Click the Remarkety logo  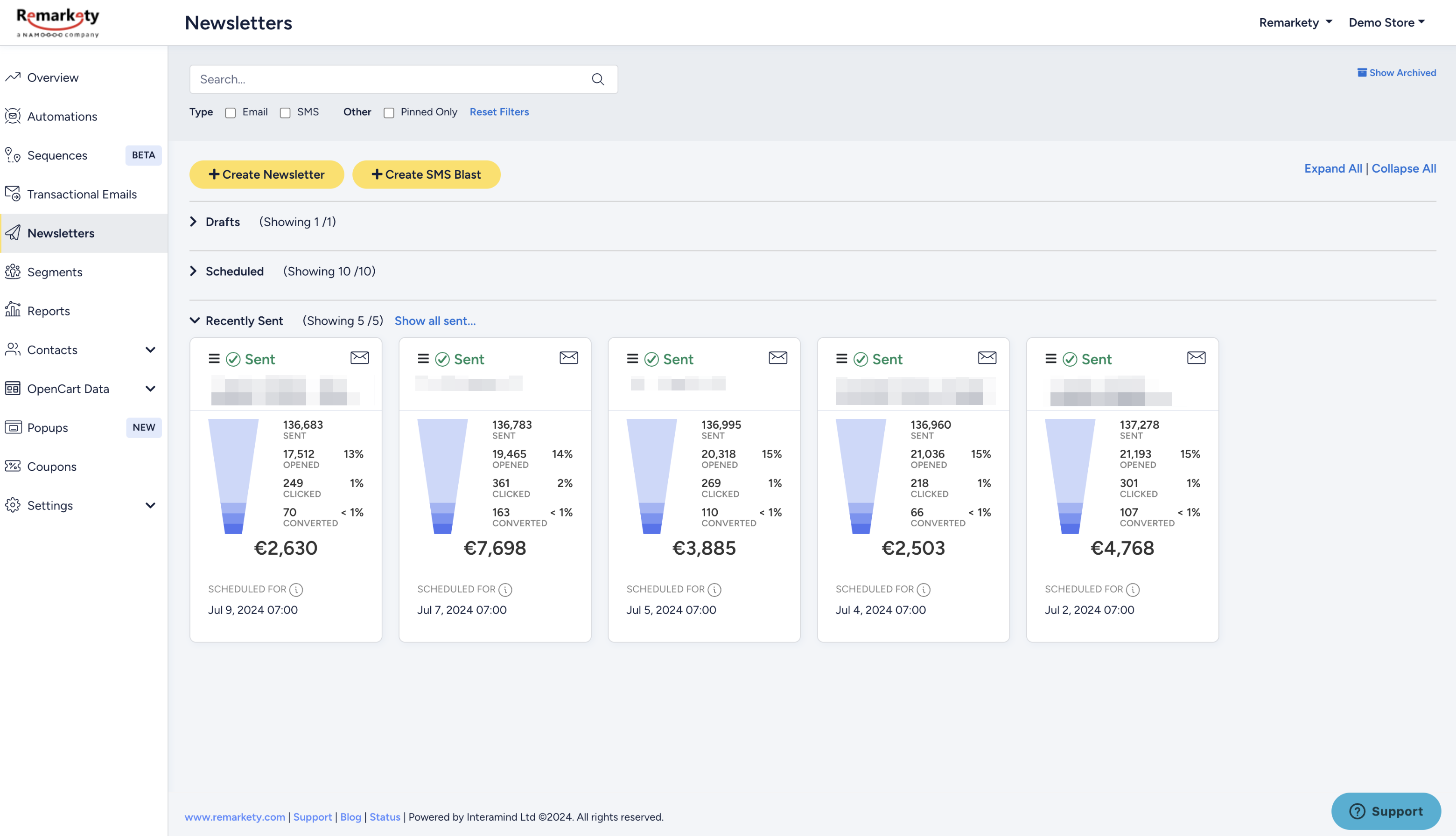(x=58, y=23)
